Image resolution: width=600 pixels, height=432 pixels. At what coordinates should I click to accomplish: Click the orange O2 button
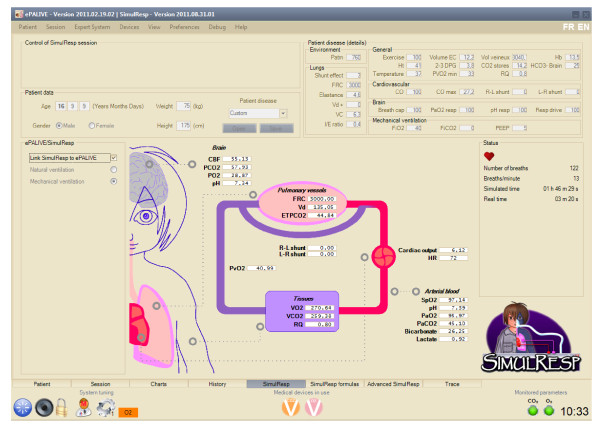tap(128, 412)
